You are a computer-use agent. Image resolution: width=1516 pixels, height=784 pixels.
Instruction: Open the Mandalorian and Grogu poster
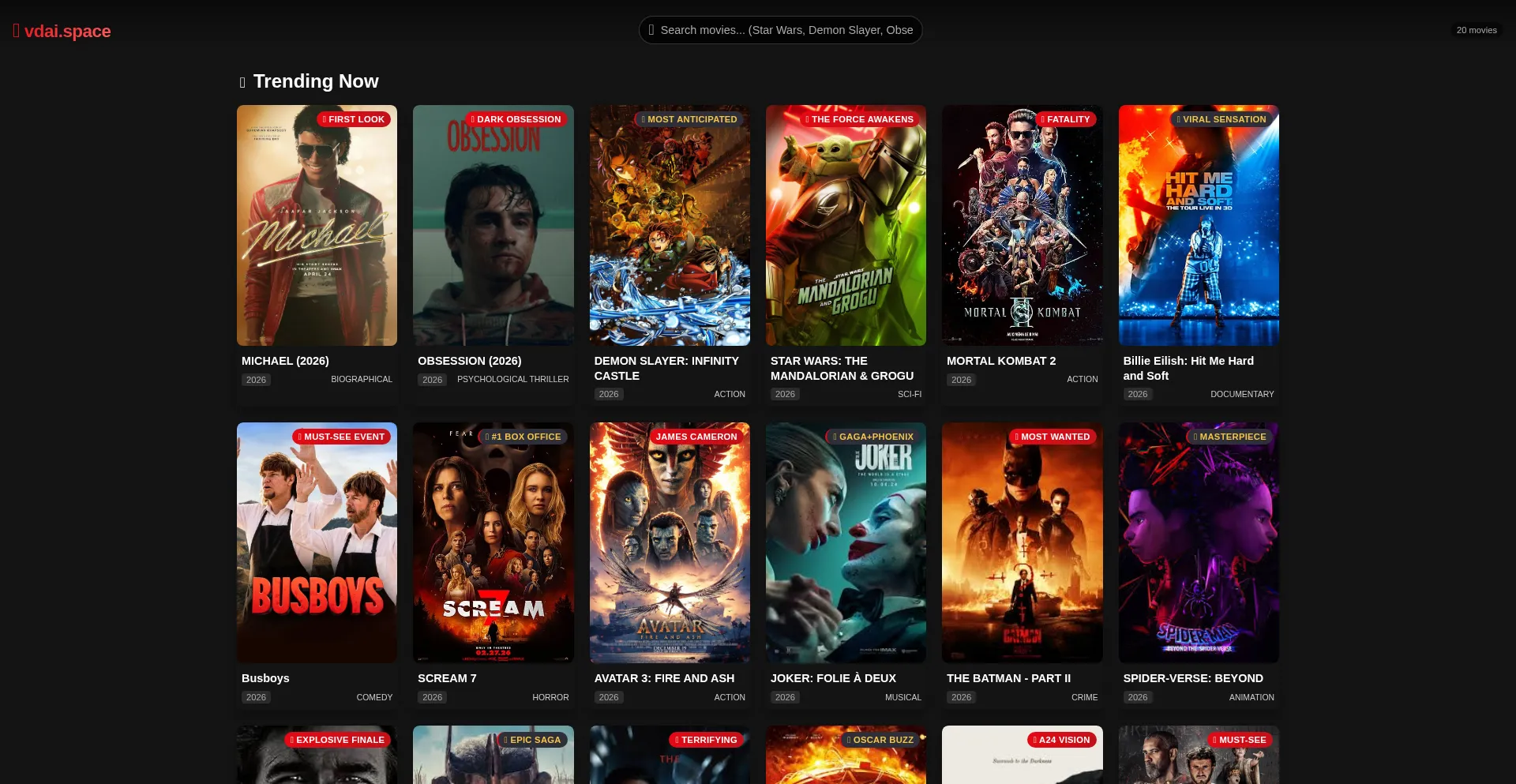846,225
